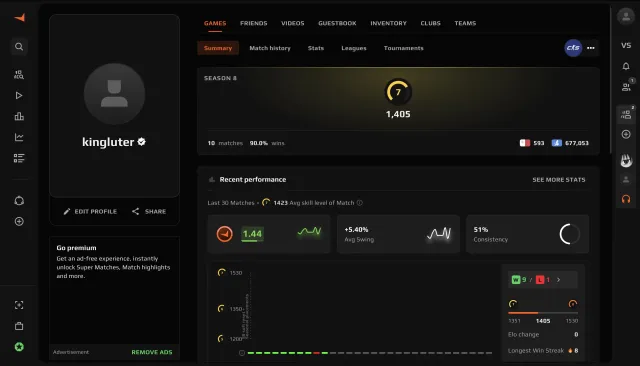Viewport: 640px width, 366px height.
Task: Switch to the GAMES tab
Action: pyautogui.click(x=215, y=23)
